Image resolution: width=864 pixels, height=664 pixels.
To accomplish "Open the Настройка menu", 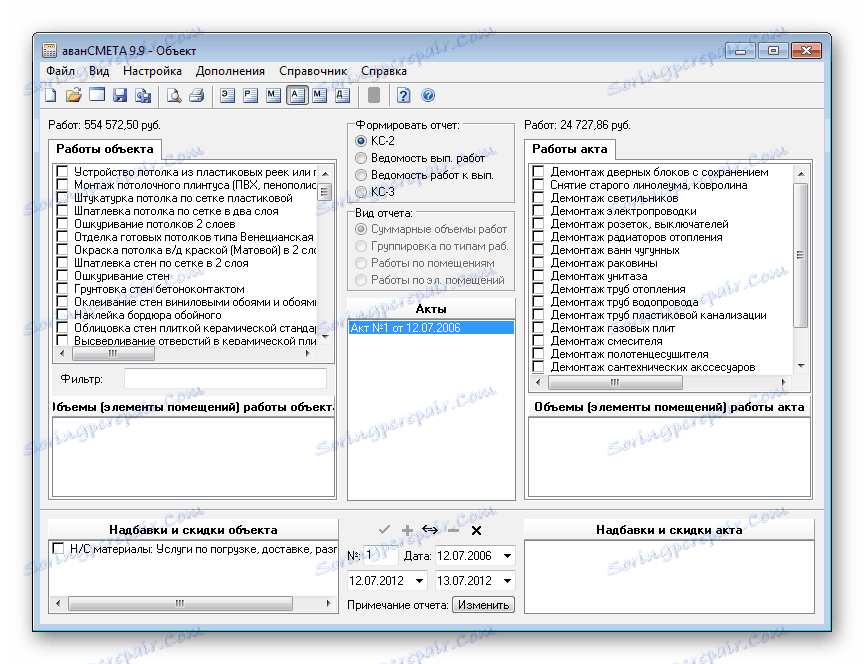I will tap(152, 71).
